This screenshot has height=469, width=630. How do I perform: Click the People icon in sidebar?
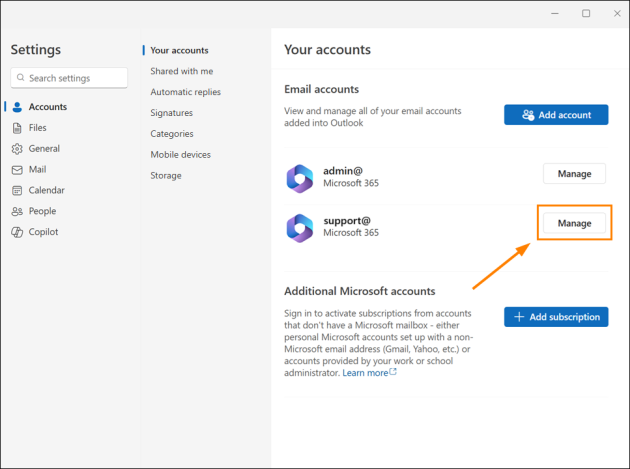[x=17, y=211]
